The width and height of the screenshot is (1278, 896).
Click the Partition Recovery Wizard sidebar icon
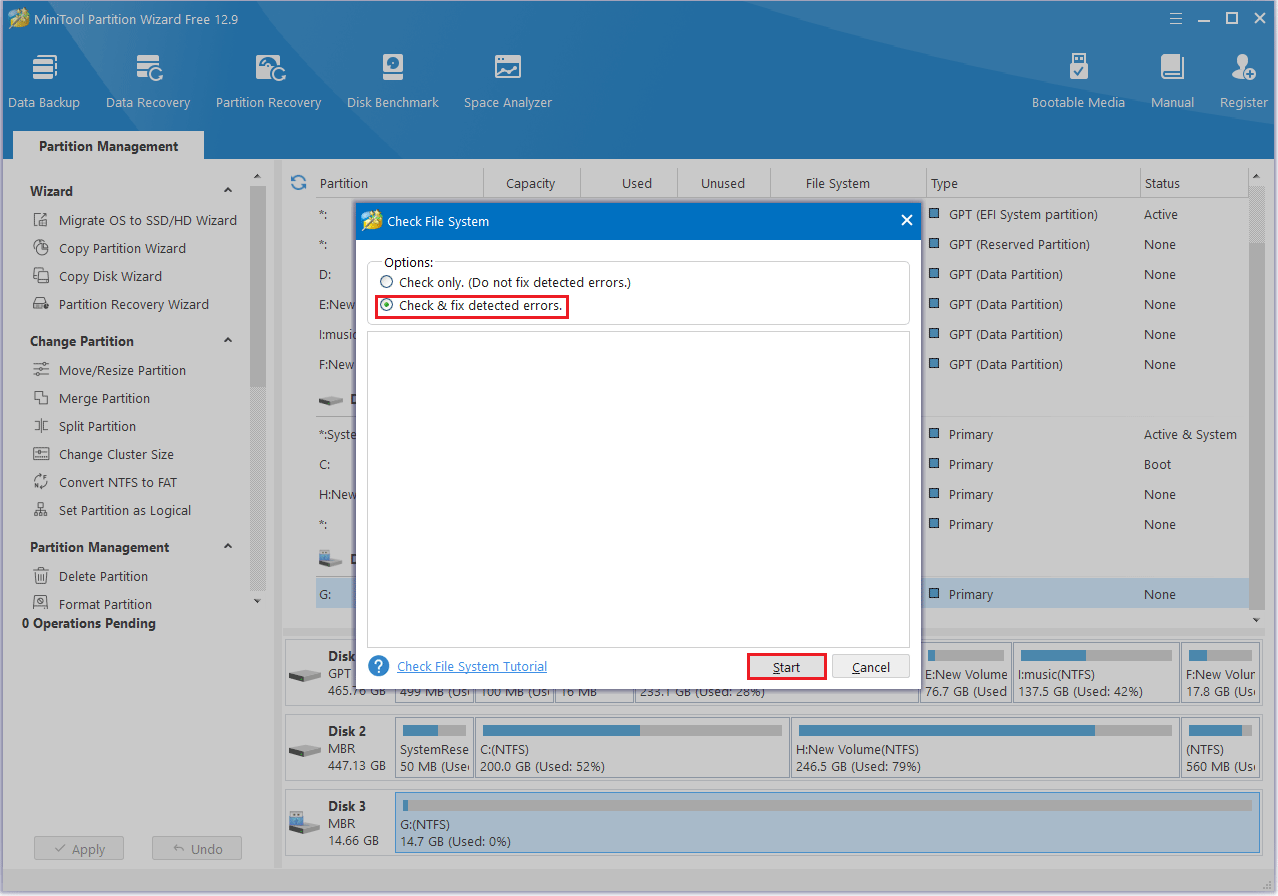click(x=41, y=304)
